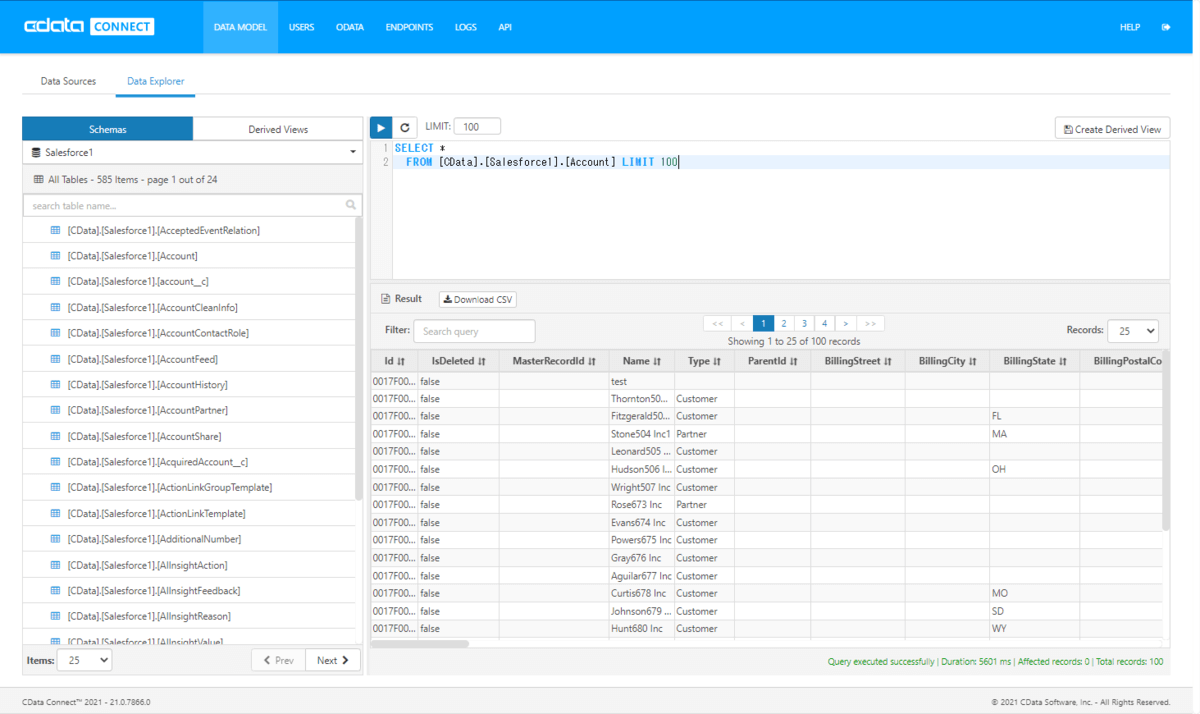Image resolution: width=1200 pixels, height=714 pixels.
Task: Click the CData Connect logo
Action: point(89,26)
